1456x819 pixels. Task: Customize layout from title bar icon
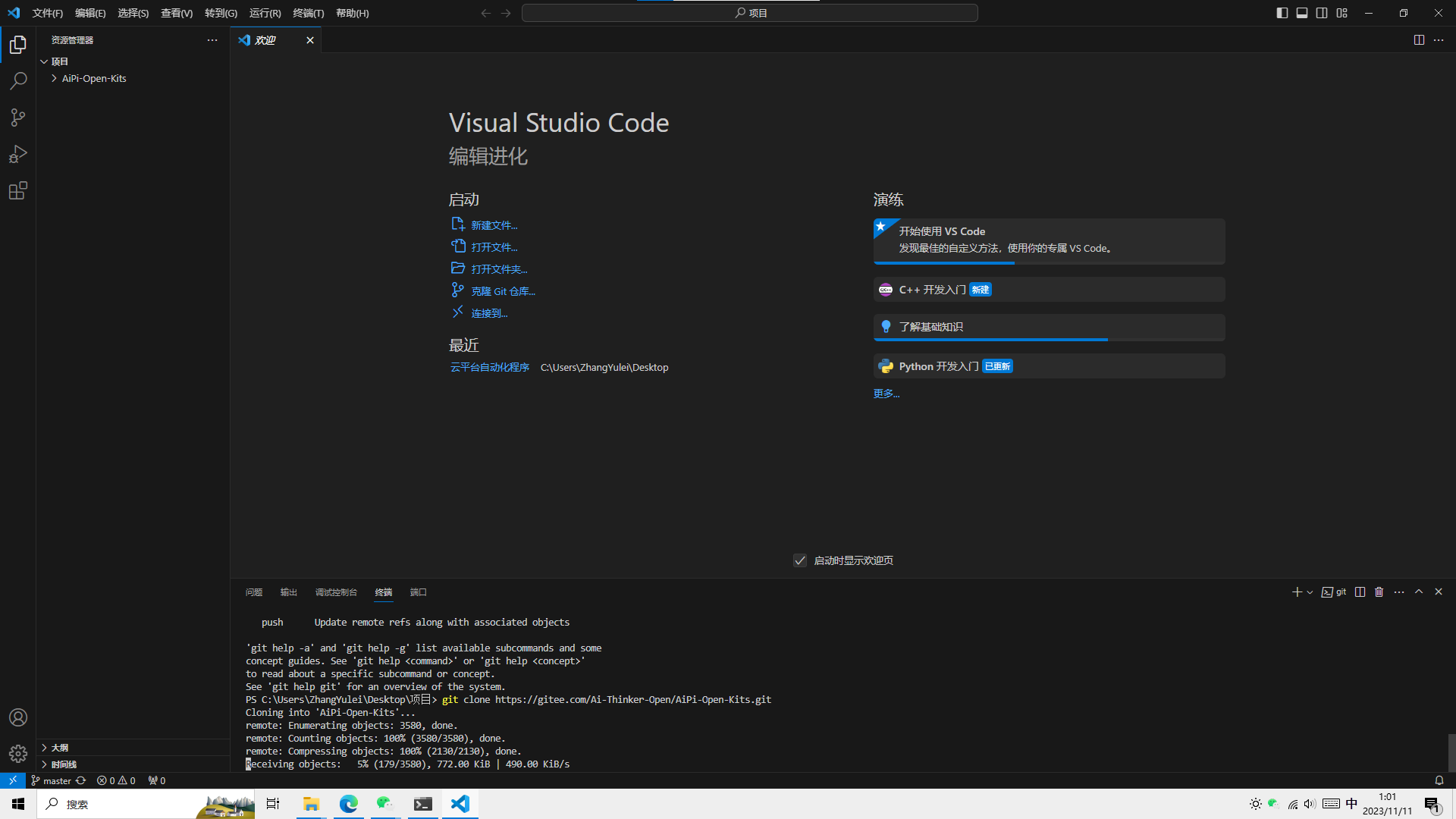[1342, 13]
